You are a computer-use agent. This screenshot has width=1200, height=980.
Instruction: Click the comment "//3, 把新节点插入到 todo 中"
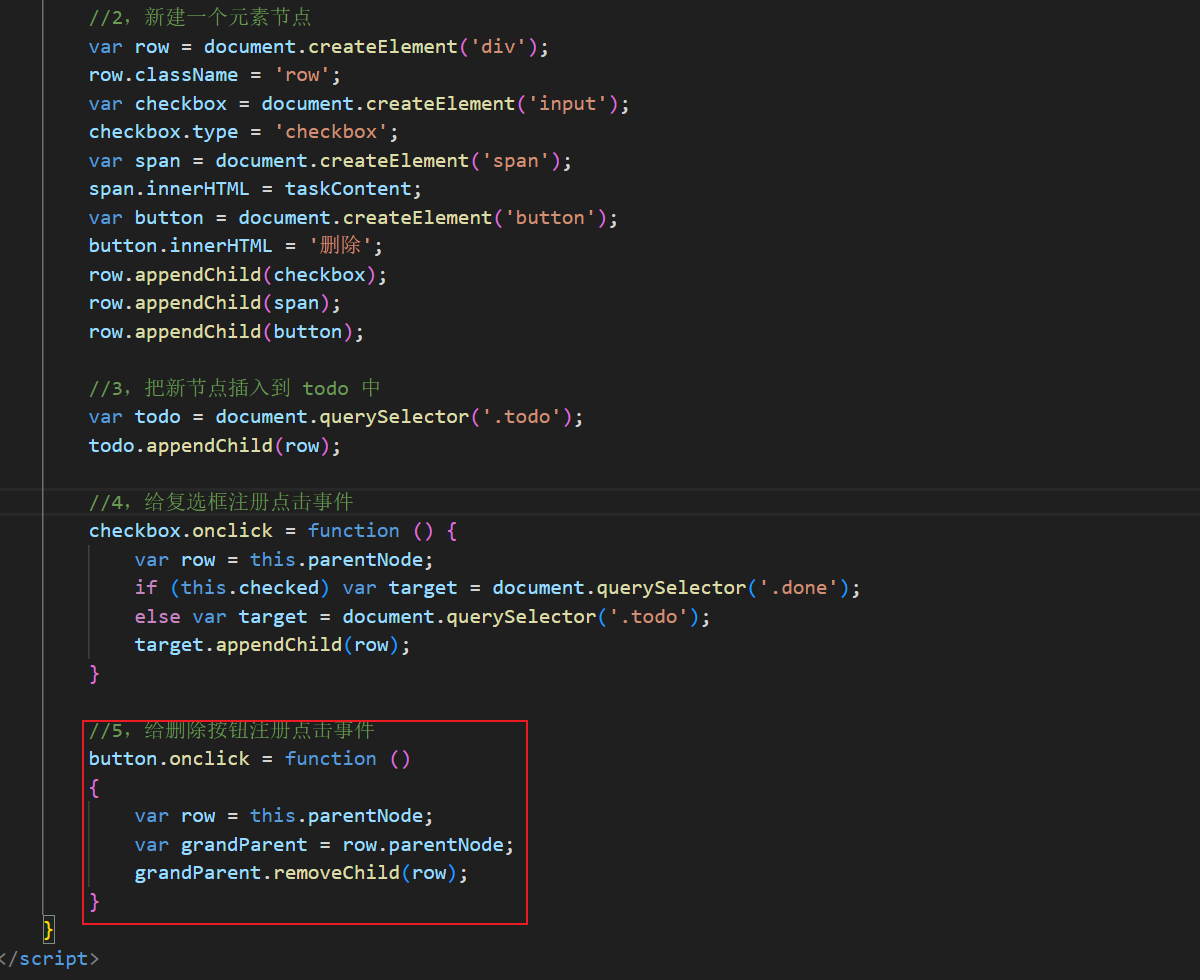coord(235,388)
